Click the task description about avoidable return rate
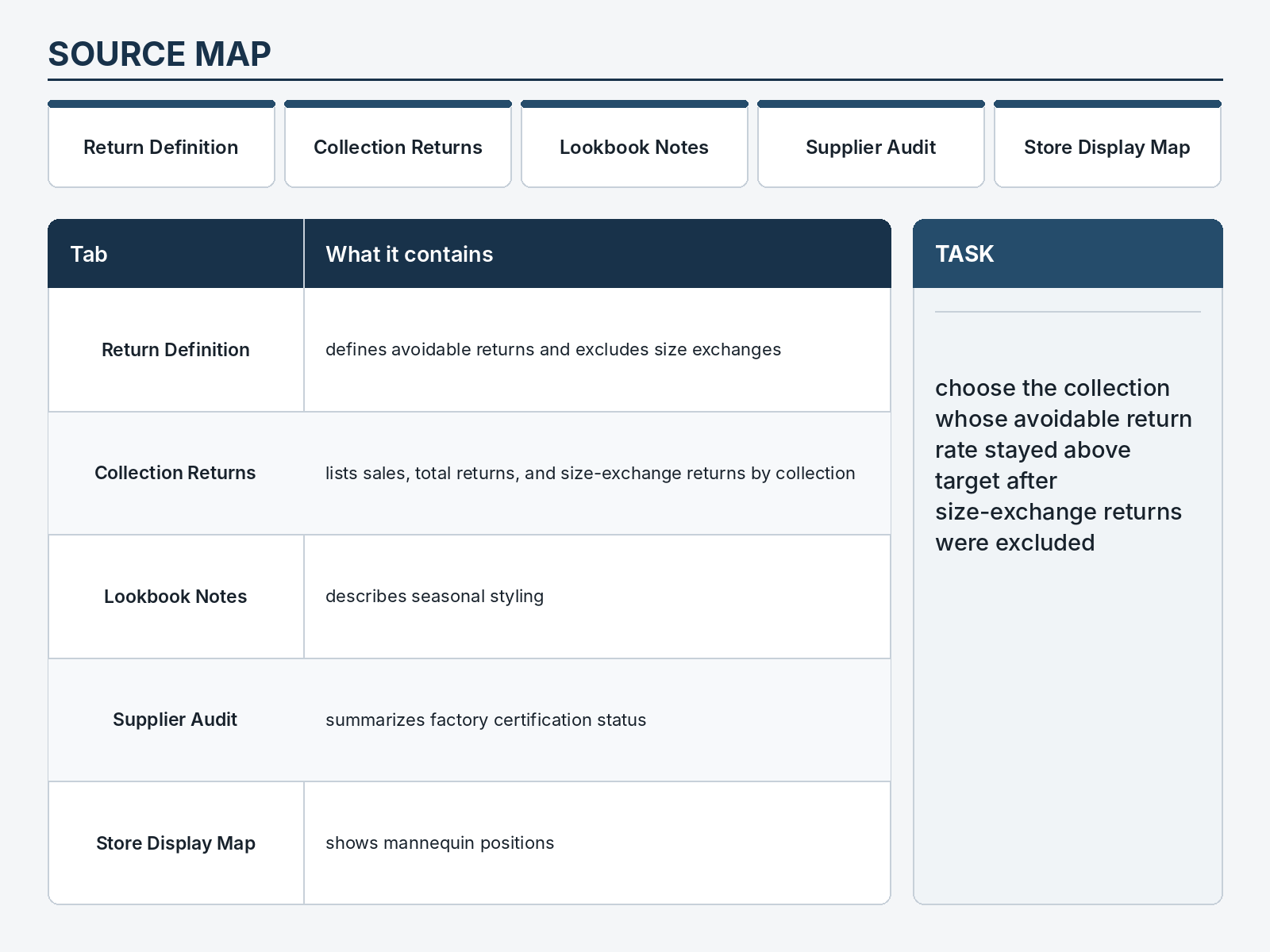Screen dimensions: 1270x952 pos(1064,465)
